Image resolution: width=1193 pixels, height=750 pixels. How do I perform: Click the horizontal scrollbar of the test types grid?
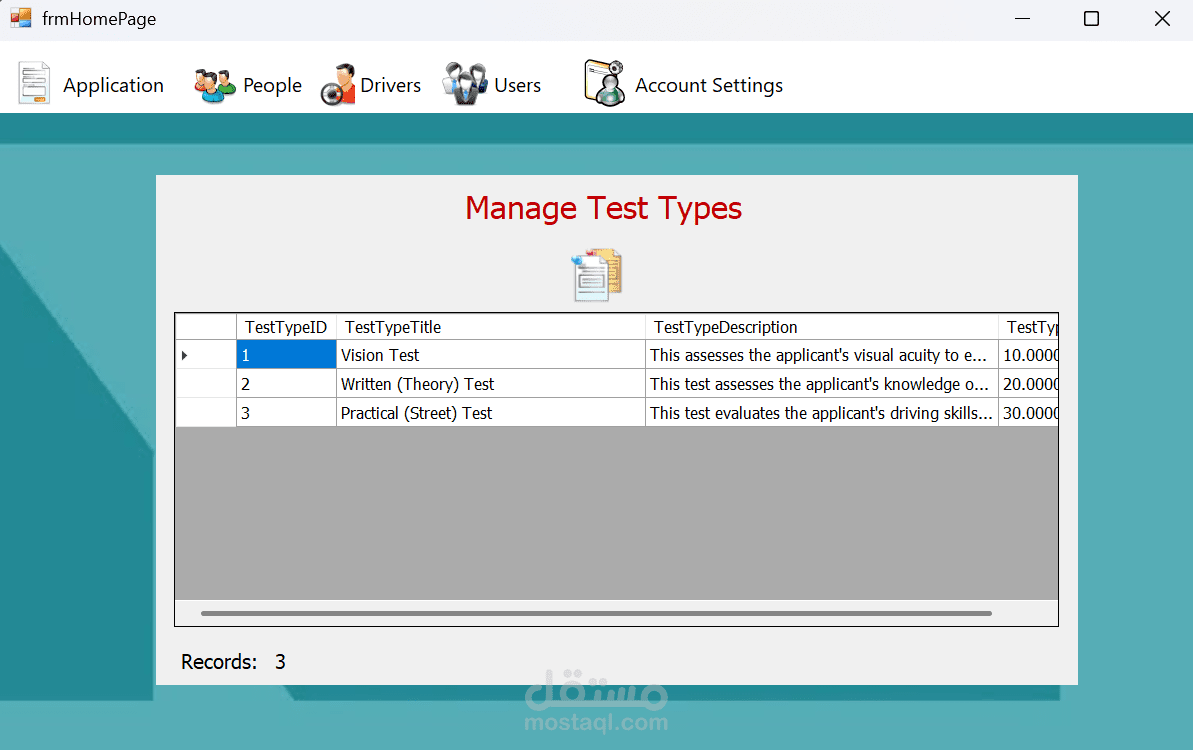click(596, 613)
